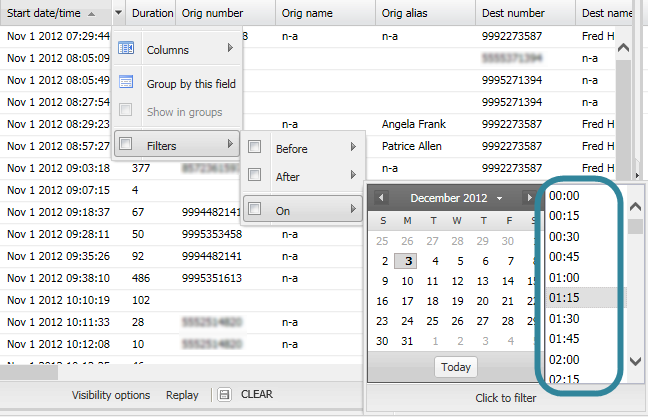Go to previous month in calendar
The height and width of the screenshot is (417, 648).
point(381,198)
